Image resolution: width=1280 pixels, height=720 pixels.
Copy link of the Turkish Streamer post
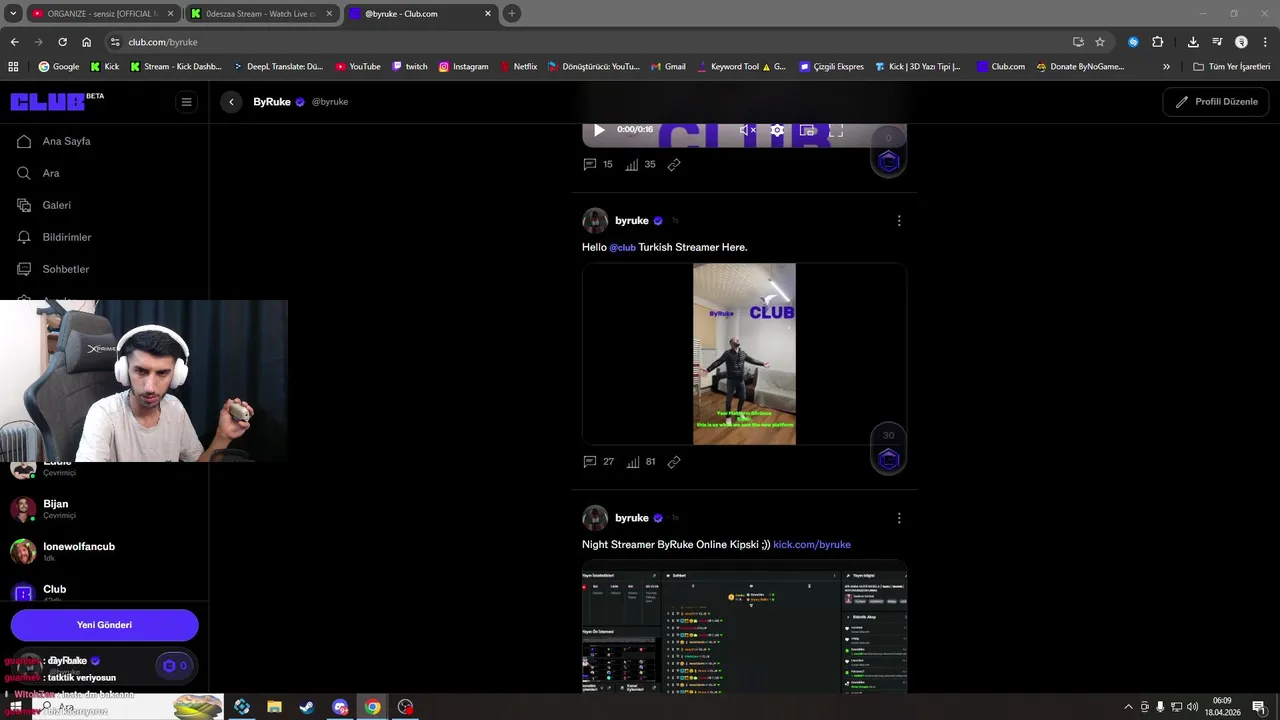click(x=674, y=462)
